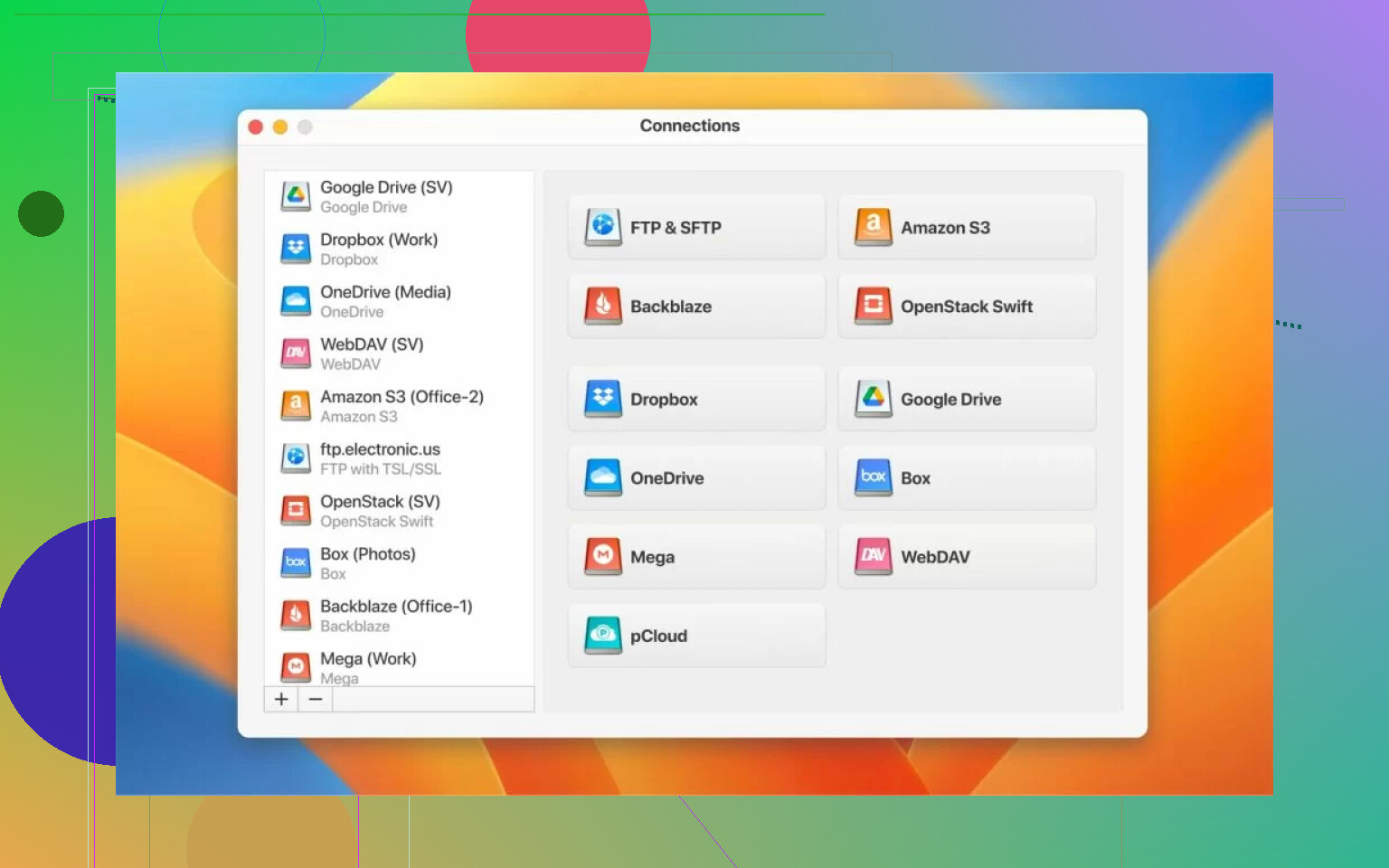Click the WebDAV drive icon in grid
This screenshot has height=868, width=1389.
[x=873, y=556]
